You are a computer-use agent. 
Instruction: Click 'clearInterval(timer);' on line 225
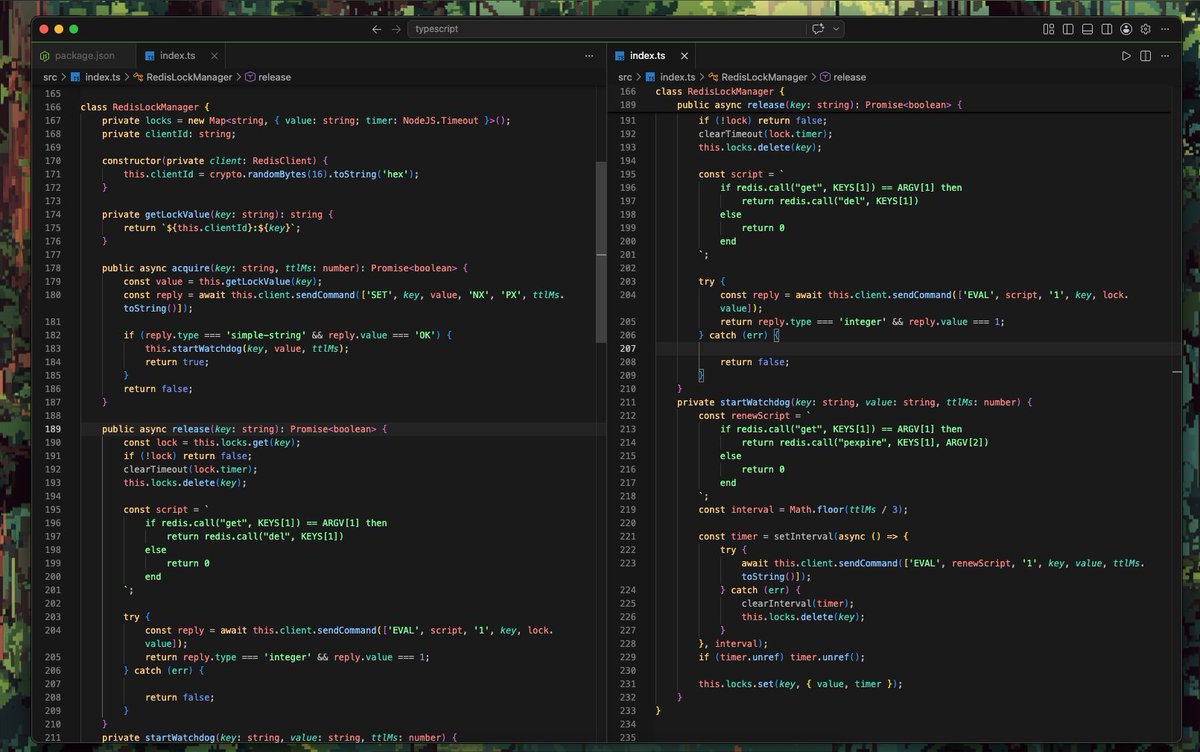point(798,603)
